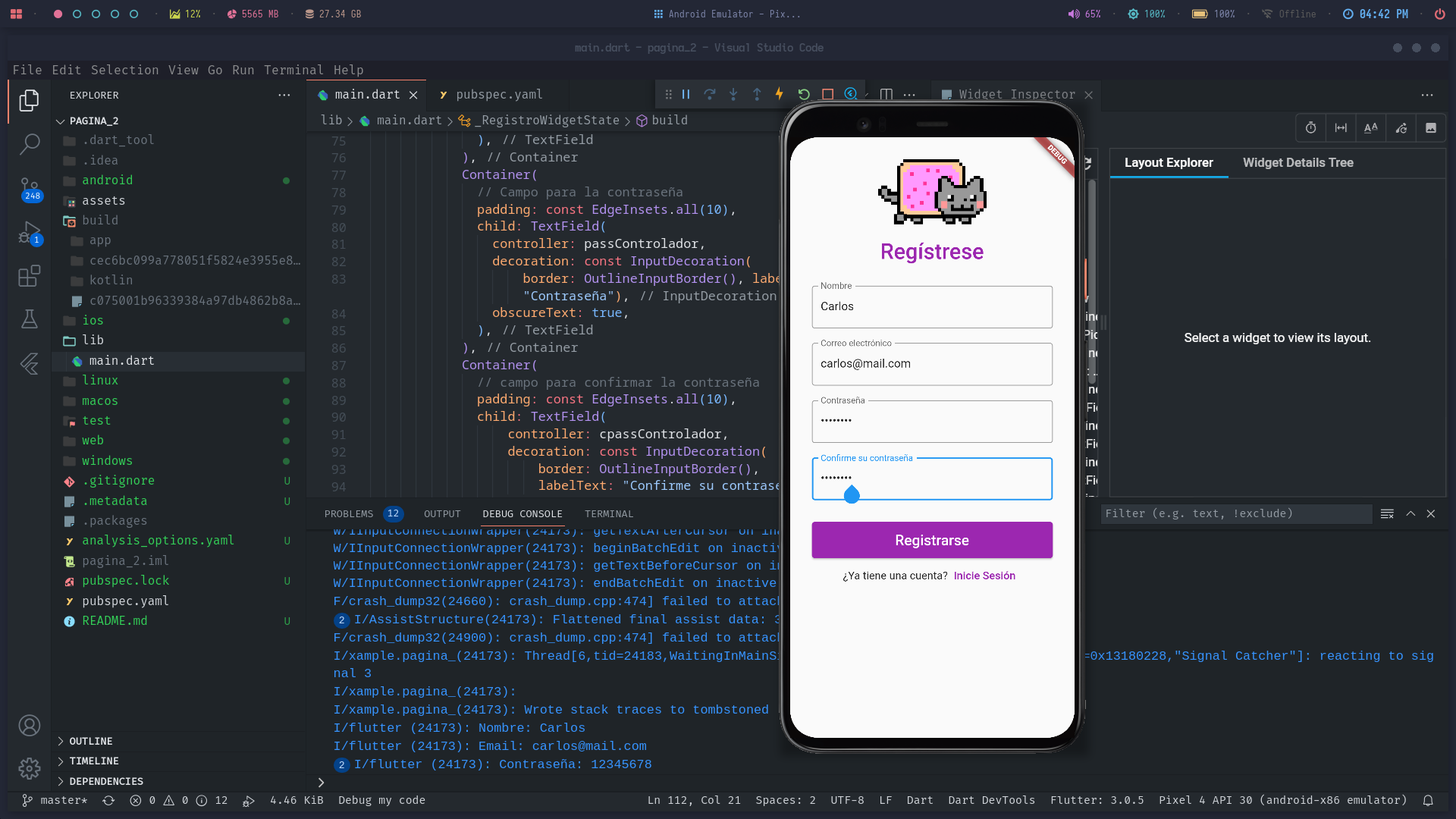Viewport: 1456px width, 819px height.
Task: Step into the next function call
Action: tap(733, 93)
